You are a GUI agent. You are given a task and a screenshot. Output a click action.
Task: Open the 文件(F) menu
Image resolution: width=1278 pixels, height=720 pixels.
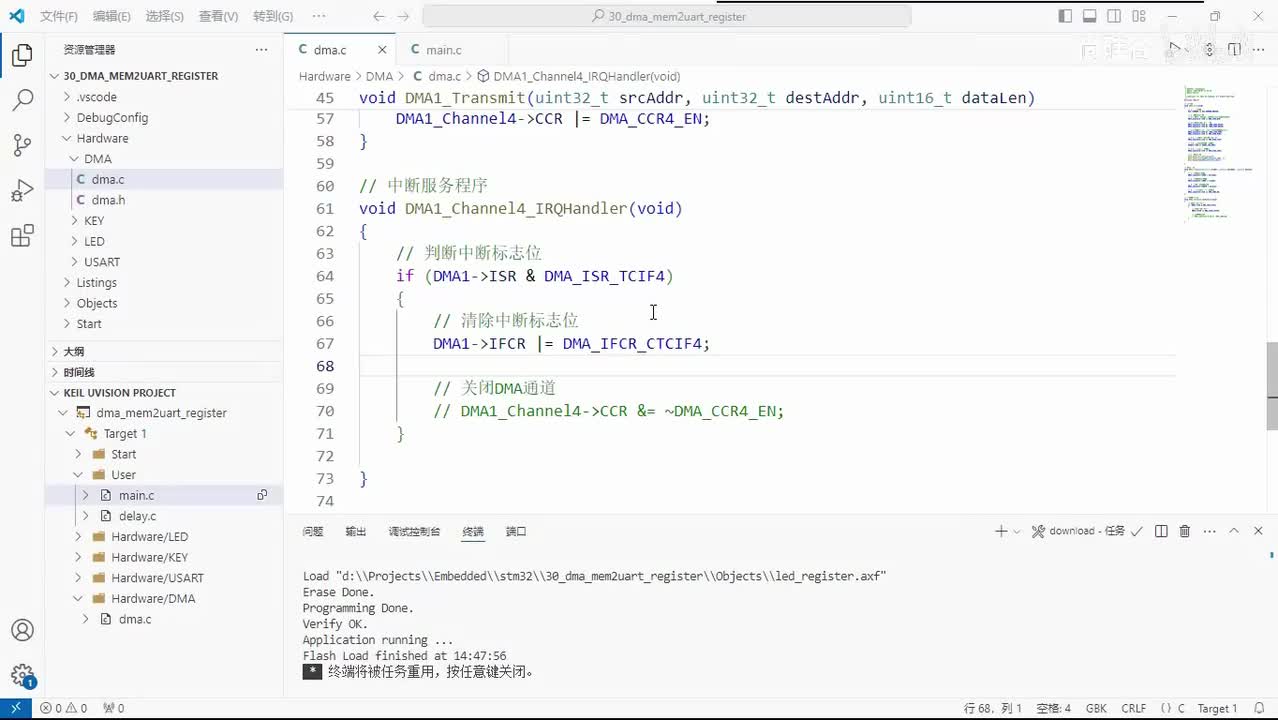[x=59, y=16]
